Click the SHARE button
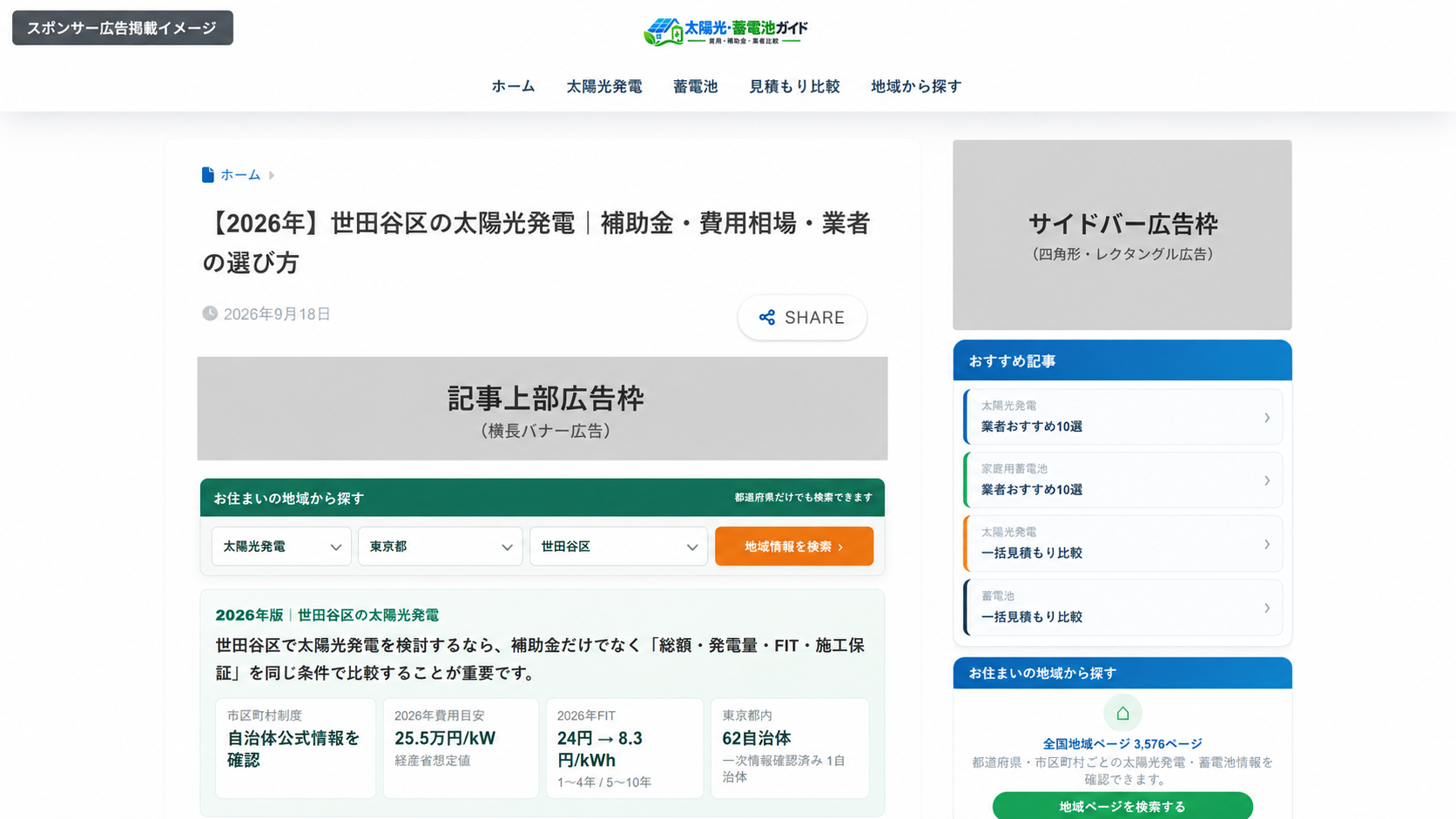This screenshot has height=819, width=1456. 802,318
